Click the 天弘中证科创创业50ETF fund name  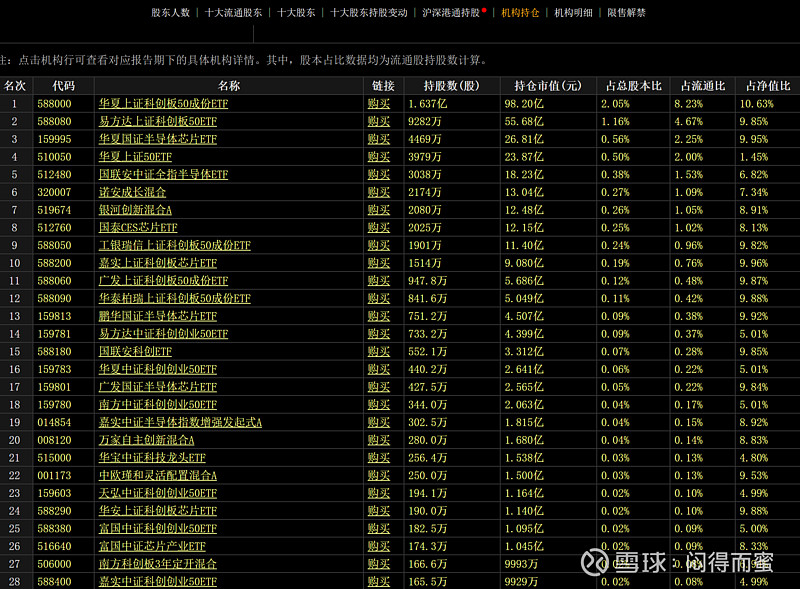(158, 494)
